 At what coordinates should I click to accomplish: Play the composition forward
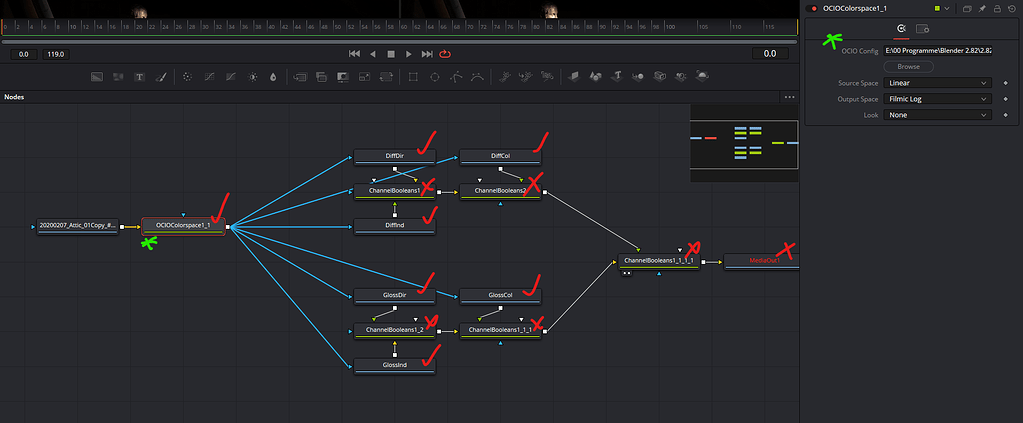(x=409, y=54)
